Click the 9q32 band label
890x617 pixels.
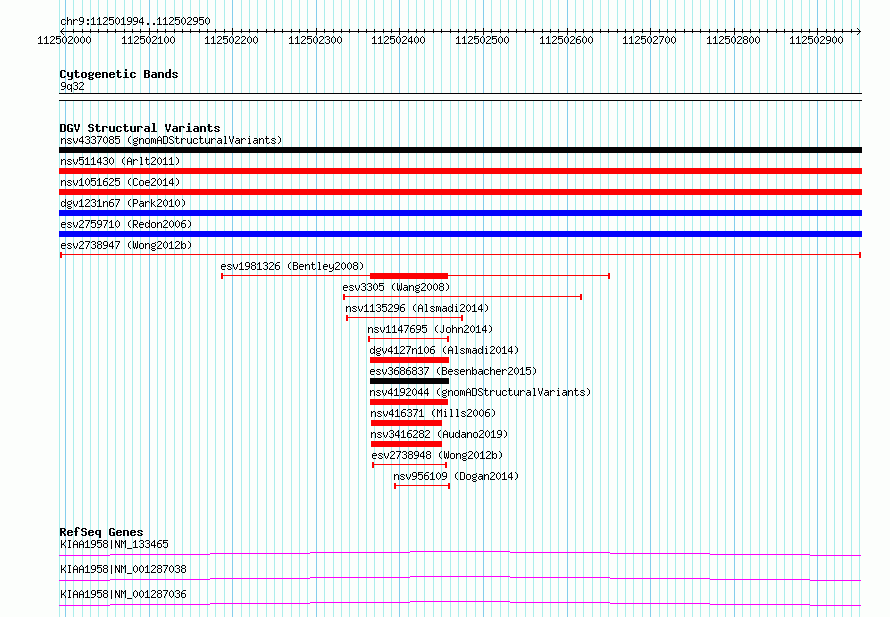72,86
